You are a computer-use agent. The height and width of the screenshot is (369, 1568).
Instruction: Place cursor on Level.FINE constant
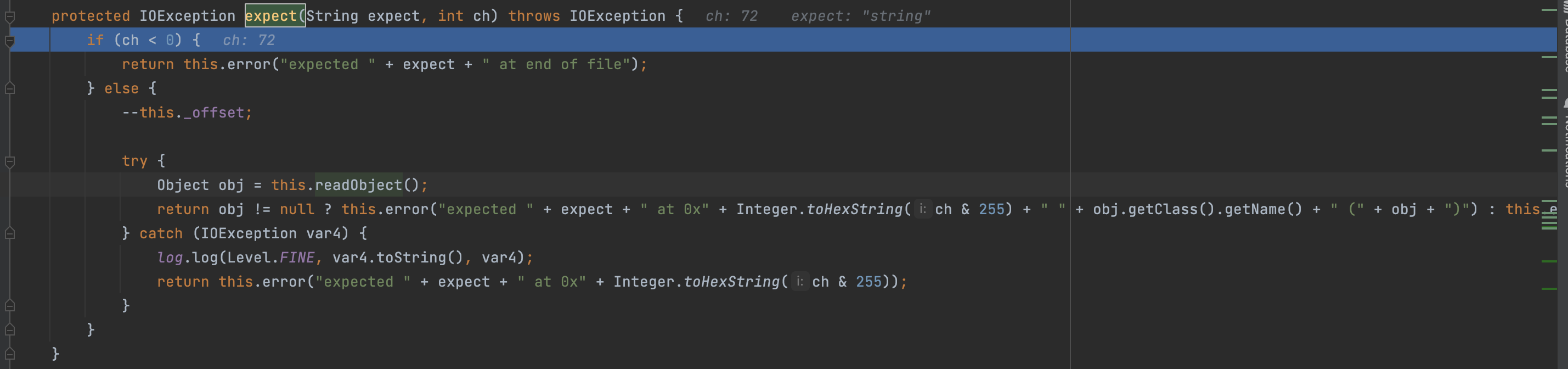(296, 258)
